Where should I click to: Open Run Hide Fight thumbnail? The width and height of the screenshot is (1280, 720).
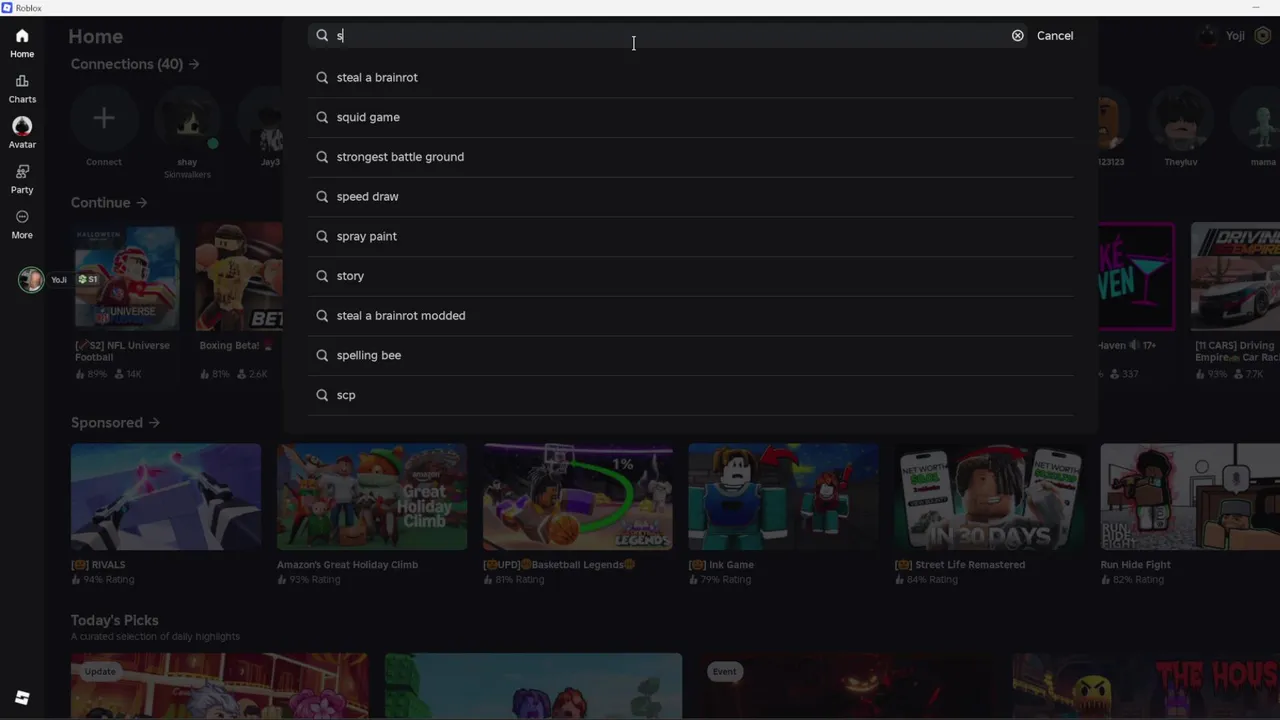click(1190, 497)
